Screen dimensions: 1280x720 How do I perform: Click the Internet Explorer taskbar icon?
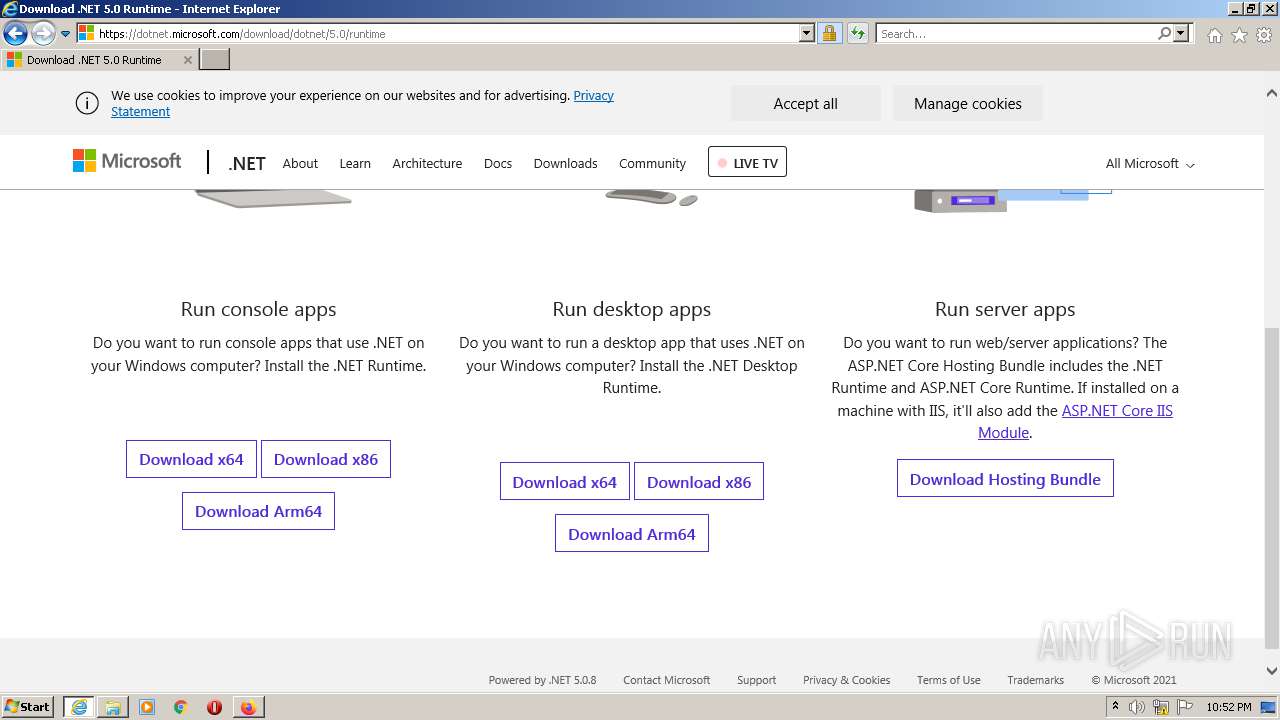coord(79,707)
